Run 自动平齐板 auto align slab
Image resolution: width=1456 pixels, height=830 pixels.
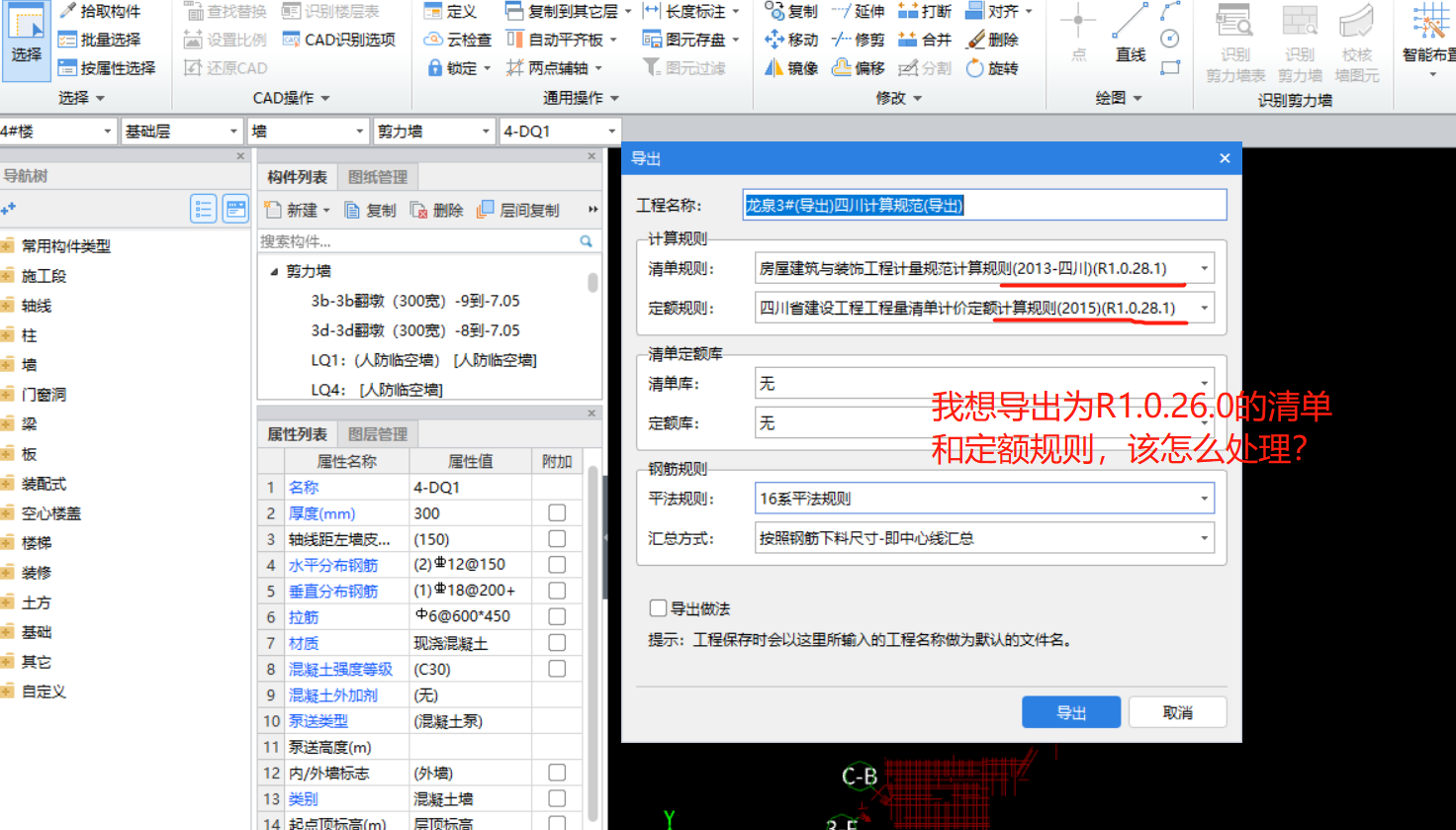click(x=561, y=40)
